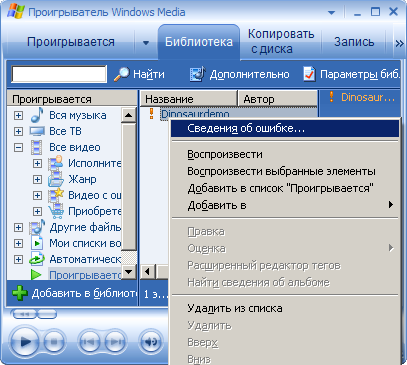Click the tree scrollbar down arrow
The image size is (407, 365).
129,271
